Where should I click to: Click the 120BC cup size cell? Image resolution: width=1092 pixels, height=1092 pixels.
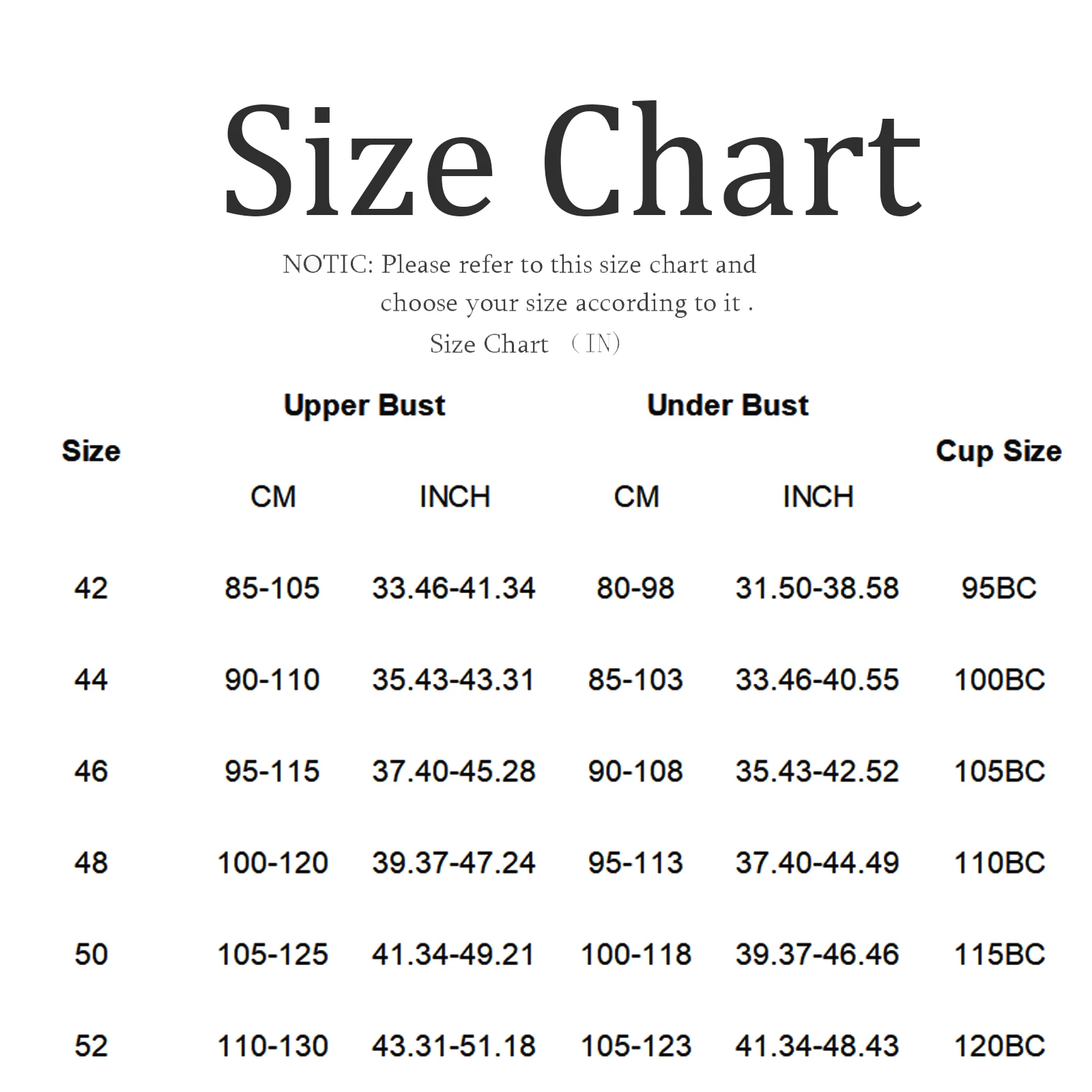(998, 1046)
